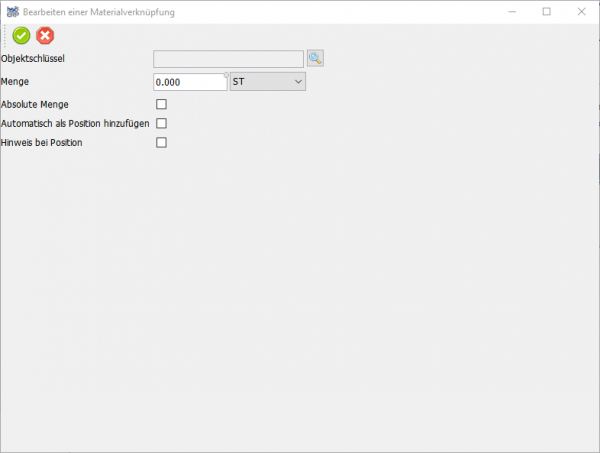The height and width of the screenshot is (453, 600).
Task: Click the toolbar grip handle left of checkmark
Action: 5,36
